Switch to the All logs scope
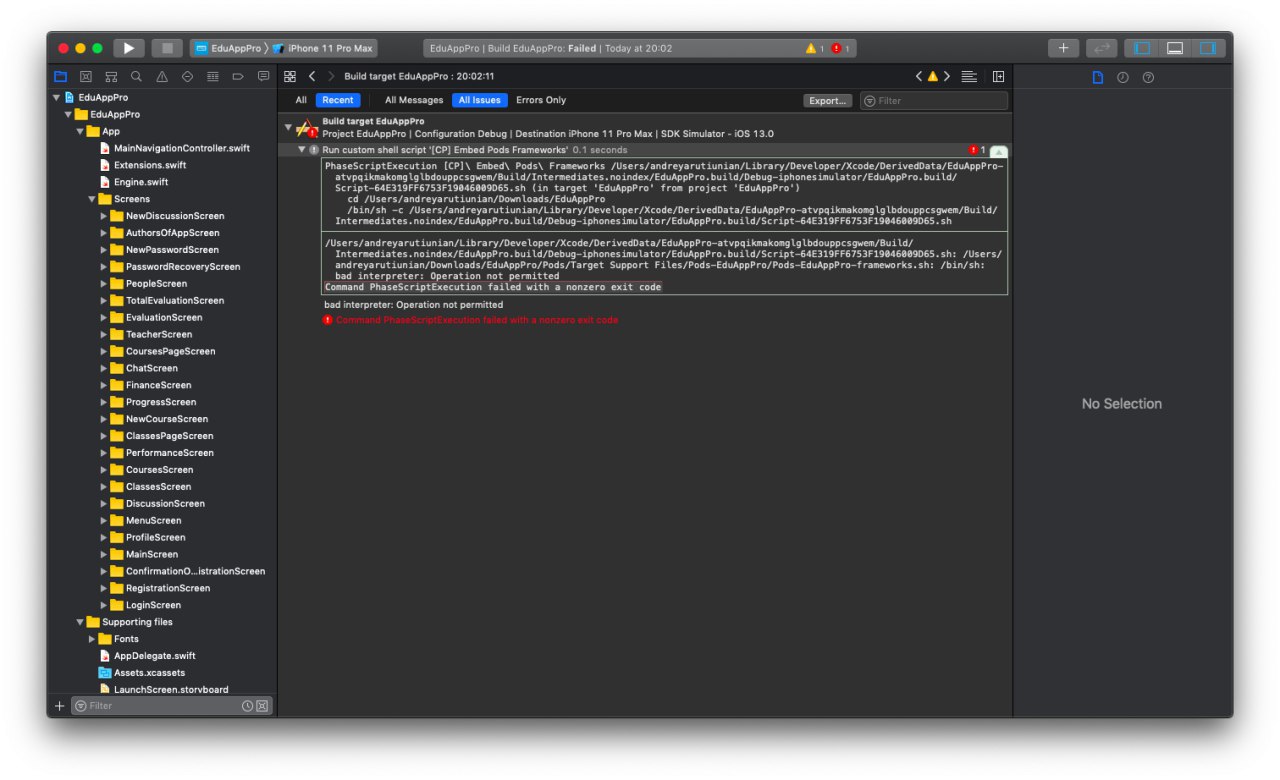Screen dimensions: 1280x780 coord(301,100)
